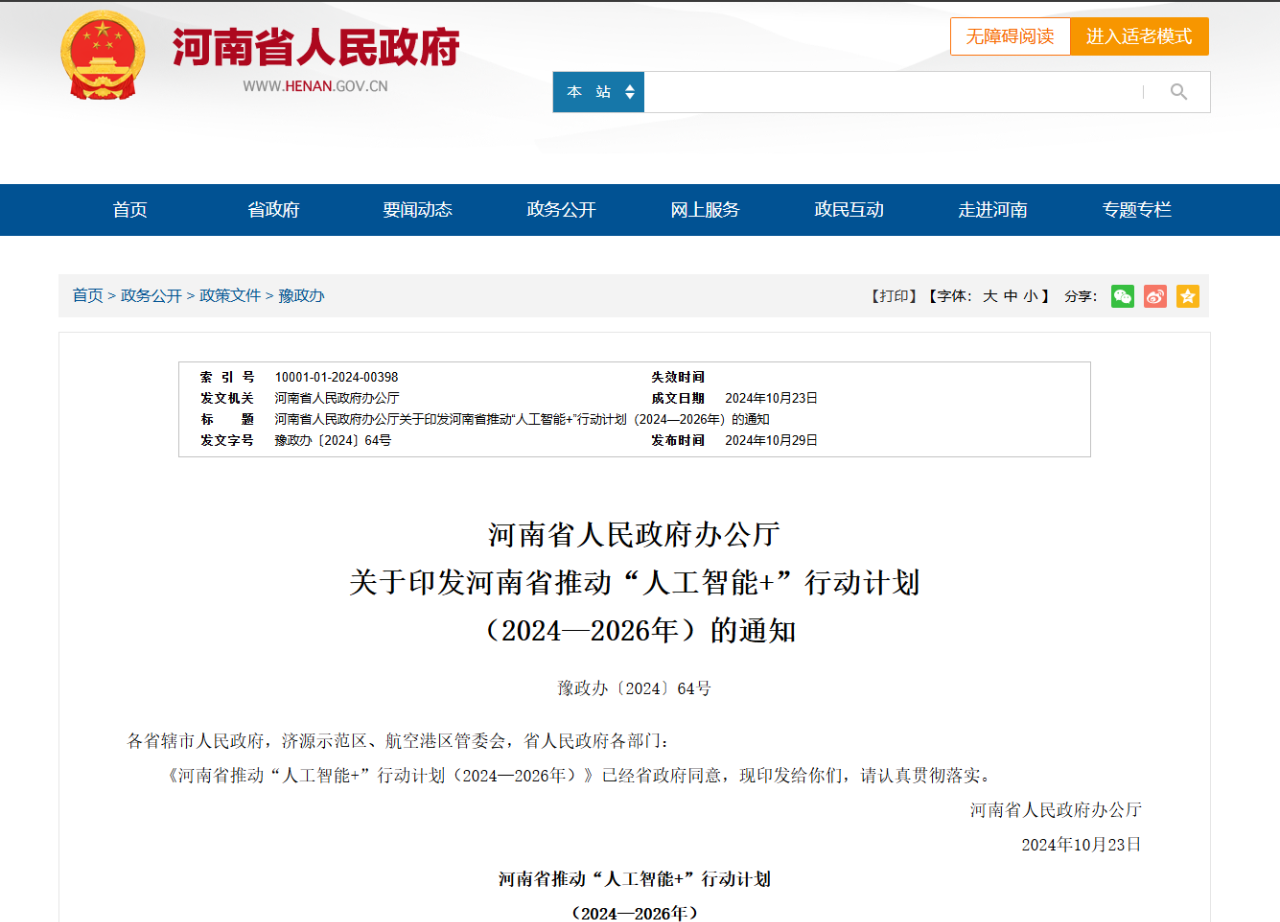The height and width of the screenshot is (922, 1280).
Task: Open the 政策文件 breadcrumb link
Action: tap(230, 296)
